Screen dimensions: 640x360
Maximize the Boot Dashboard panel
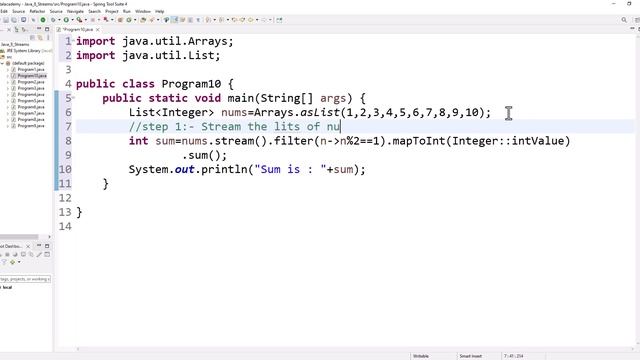47,246
